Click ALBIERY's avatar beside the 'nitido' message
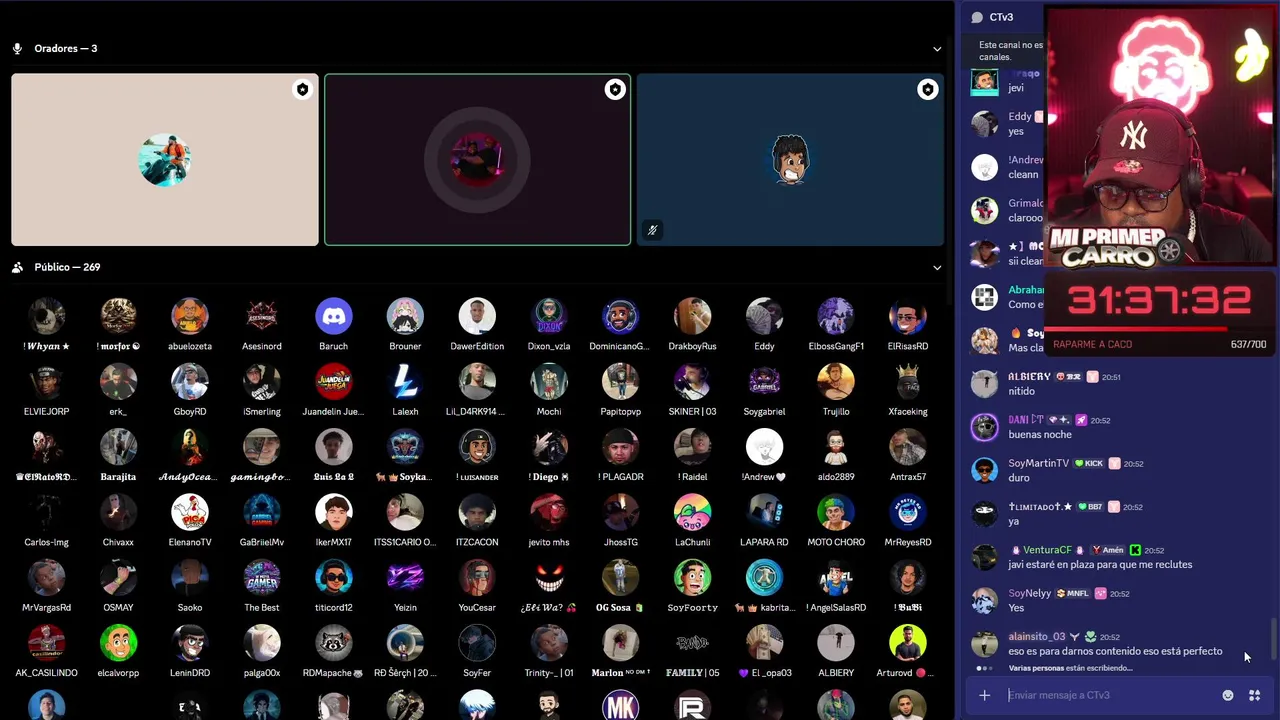The height and width of the screenshot is (720, 1280). point(985,383)
